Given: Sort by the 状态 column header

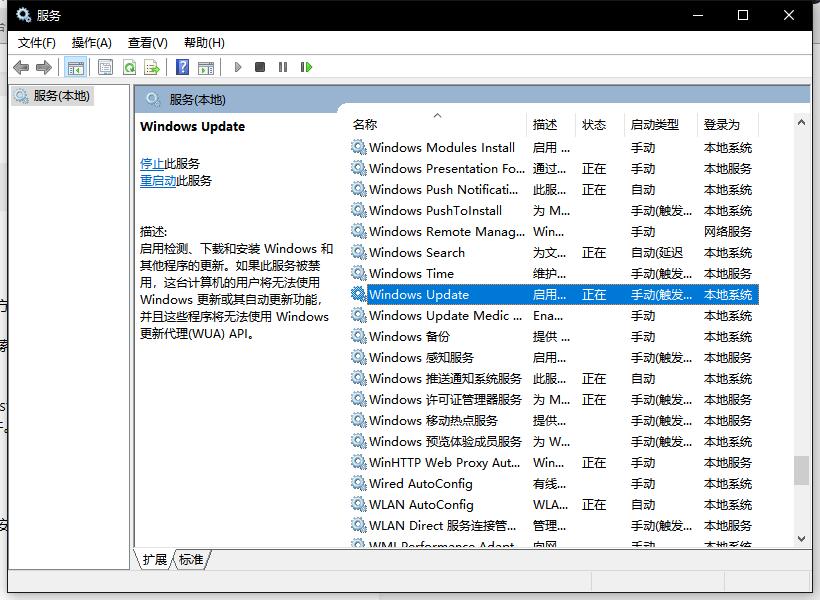Looking at the screenshot, I should (x=600, y=124).
